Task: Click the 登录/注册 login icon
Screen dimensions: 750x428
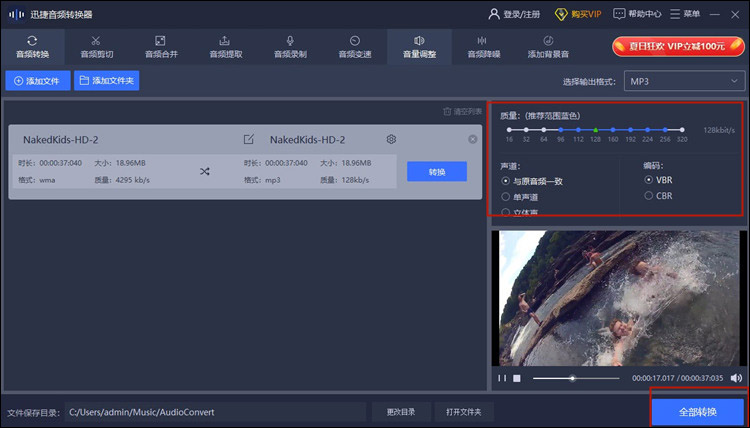Action: tap(494, 14)
